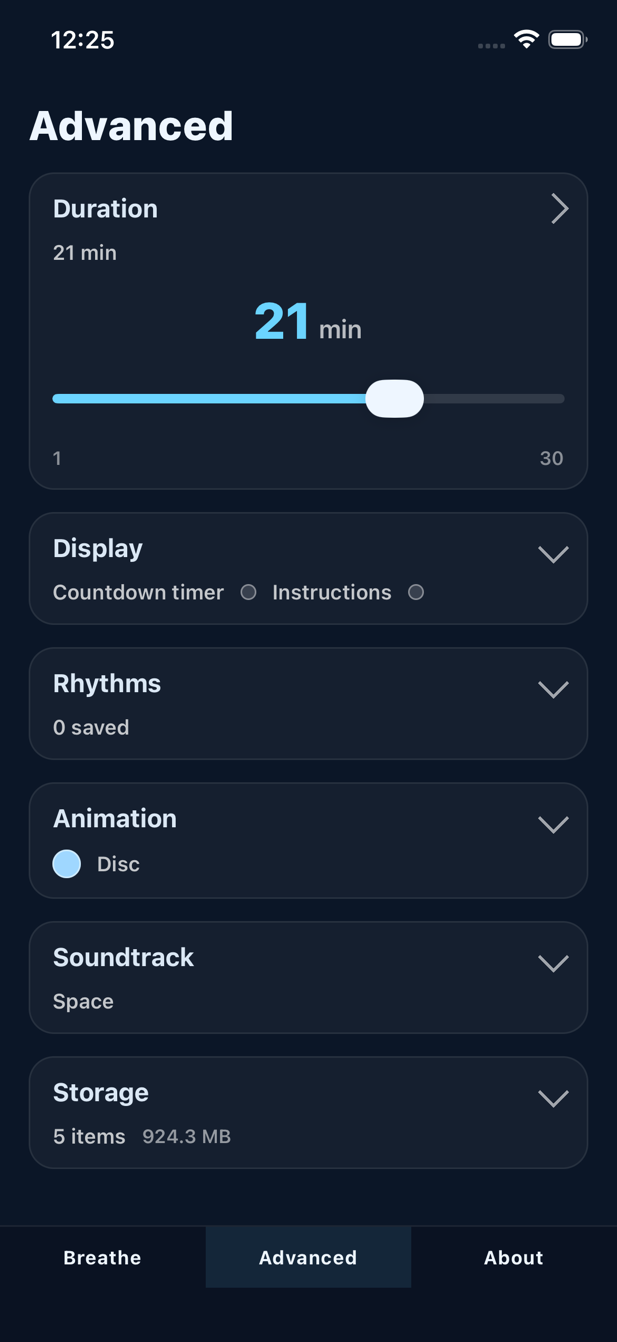This screenshot has width=617, height=1342.
Task: Select the Advanced tab
Action: (308, 1257)
